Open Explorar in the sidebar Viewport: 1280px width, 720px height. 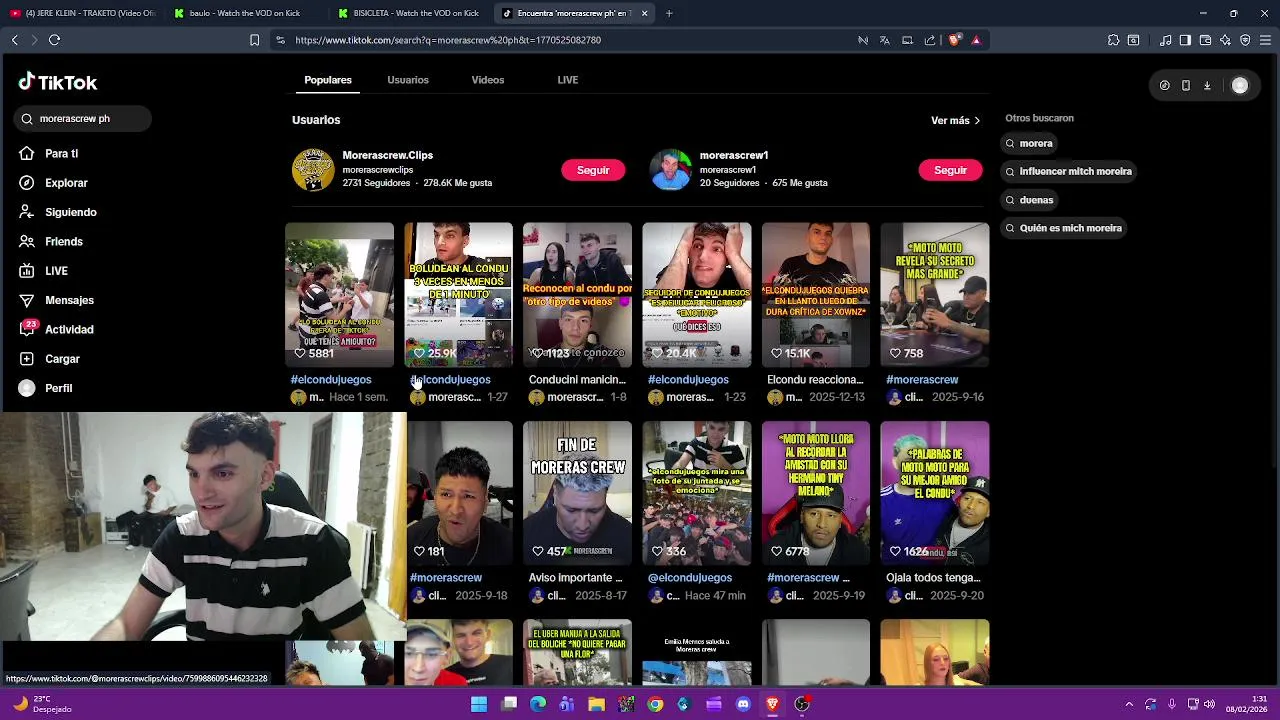pos(66,183)
